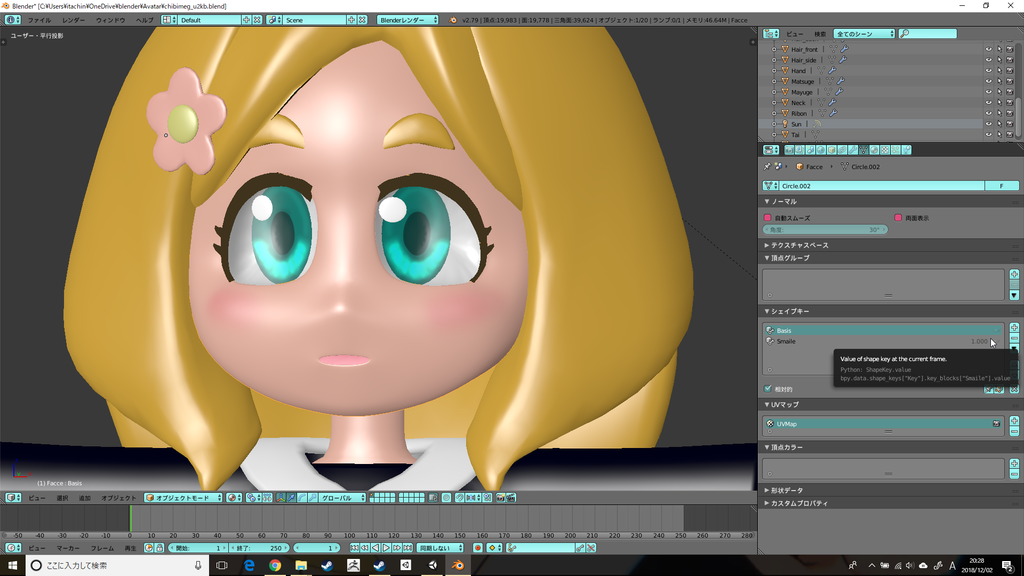Open the ファイル menu
This screenshot has width=1024, height=576.
tap(39, 20)
